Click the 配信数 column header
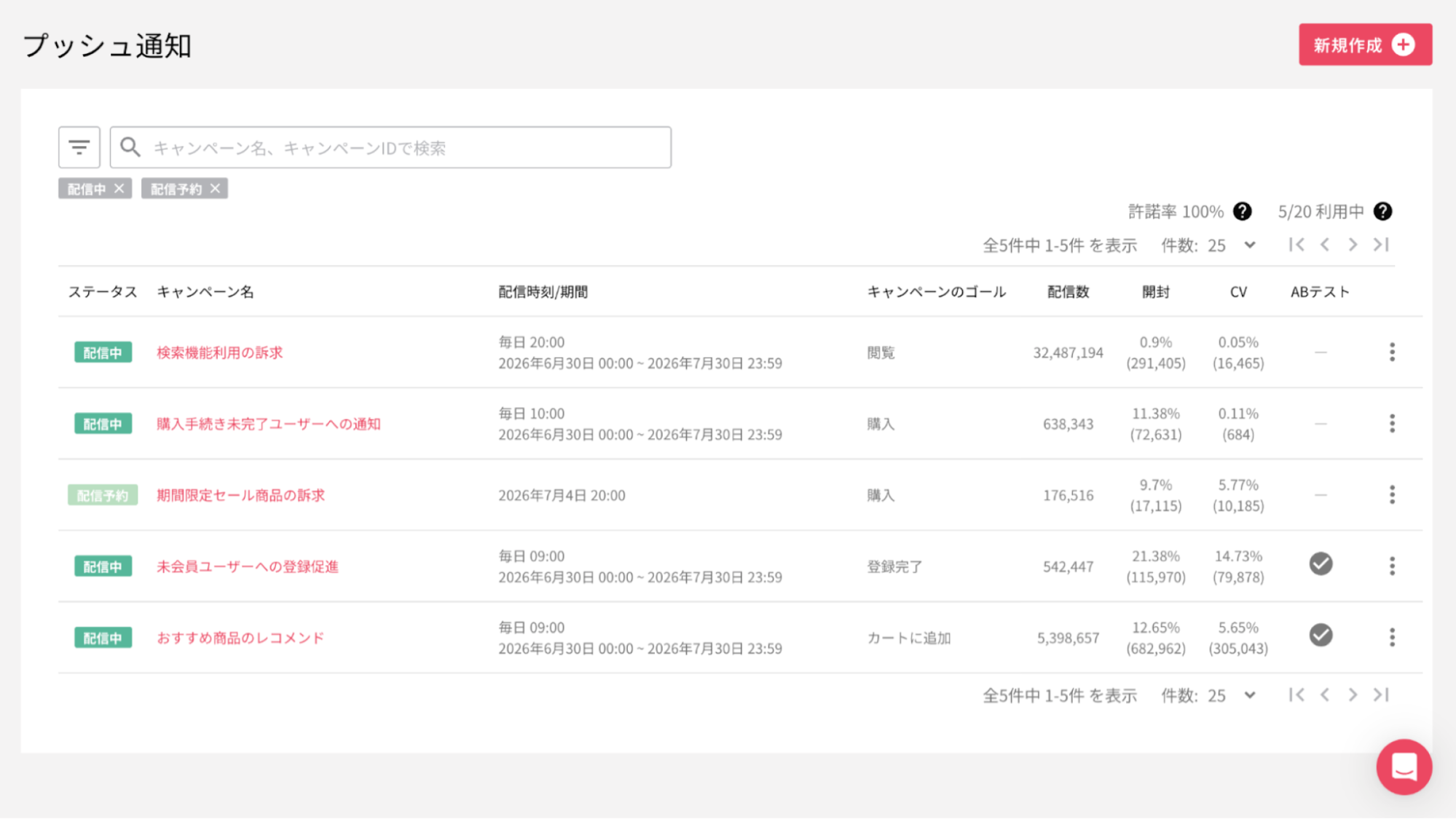The height and width of the screenshot is (819, 1456). pyautogui.click(x=1068, y=292)
